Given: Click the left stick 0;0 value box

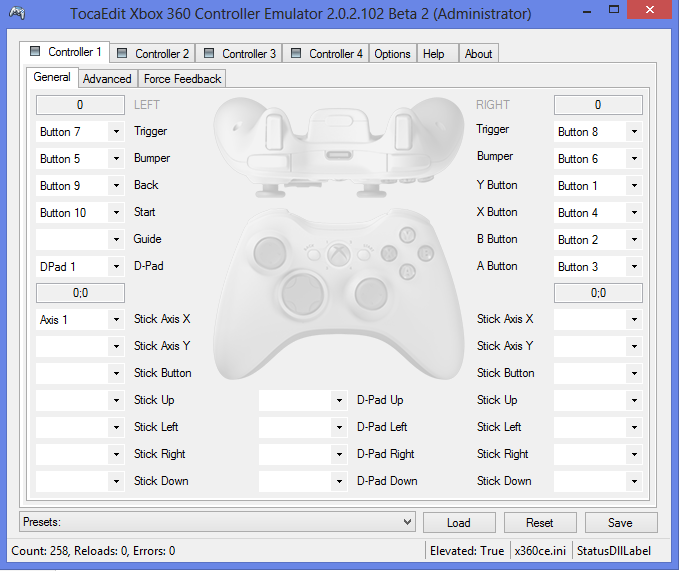Looking at the screenshot, I should point(80,293).
